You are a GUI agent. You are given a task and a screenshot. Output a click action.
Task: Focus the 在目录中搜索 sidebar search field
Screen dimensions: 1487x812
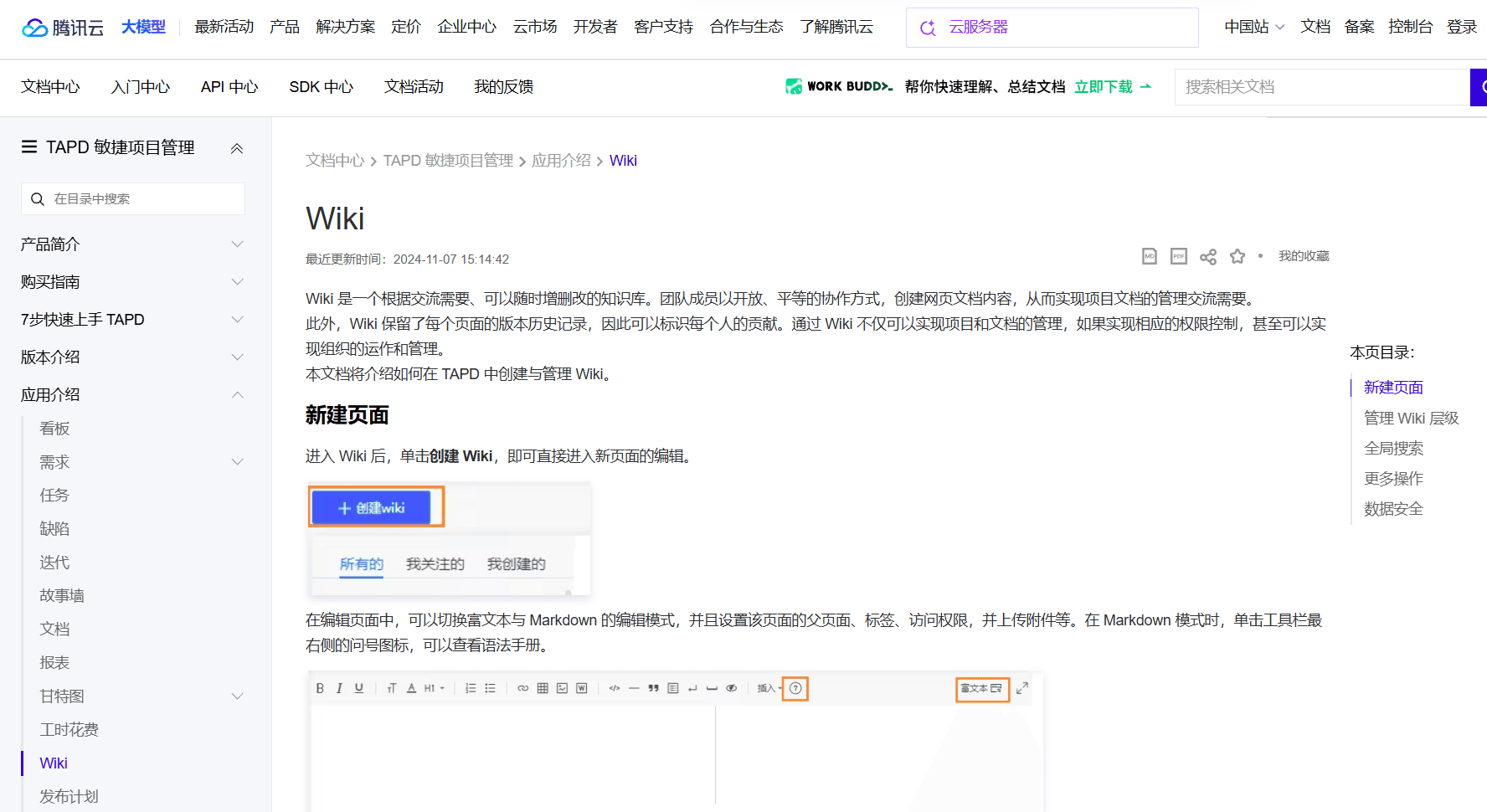[133, 199]
